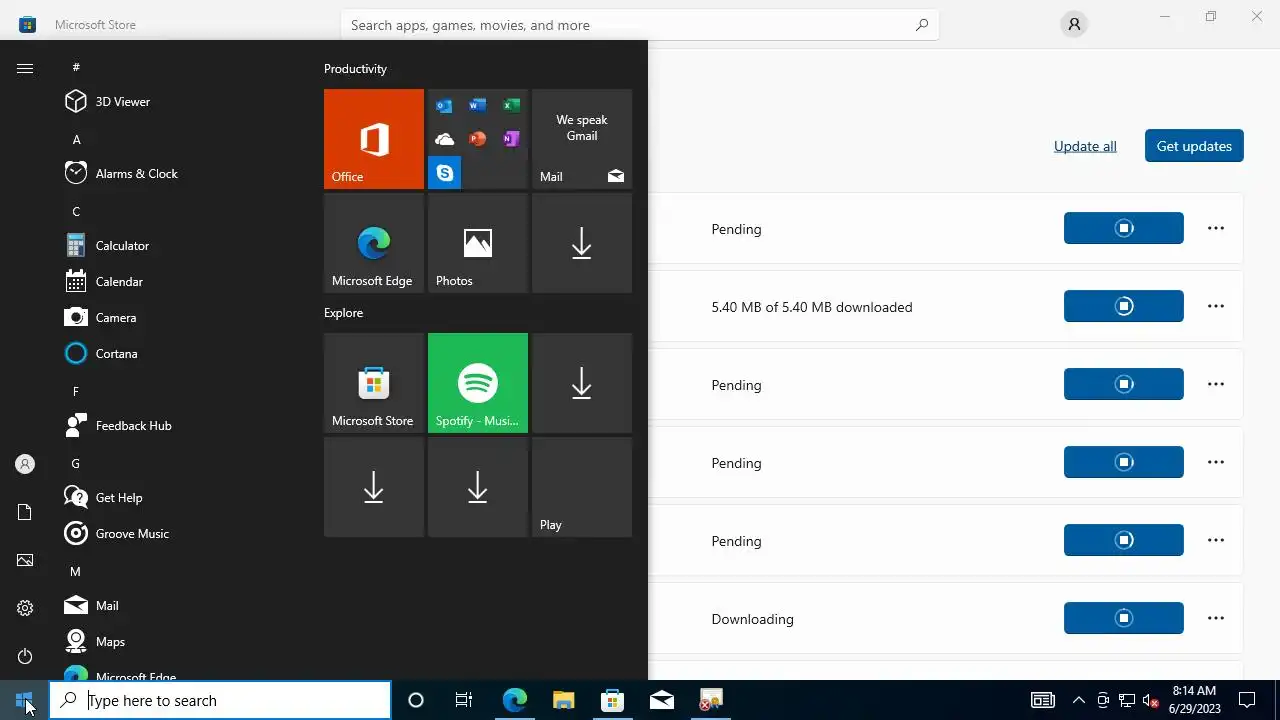Open Pictures from the Start sidebar
Screen dimensions: 1280x720
click(25, 560)
